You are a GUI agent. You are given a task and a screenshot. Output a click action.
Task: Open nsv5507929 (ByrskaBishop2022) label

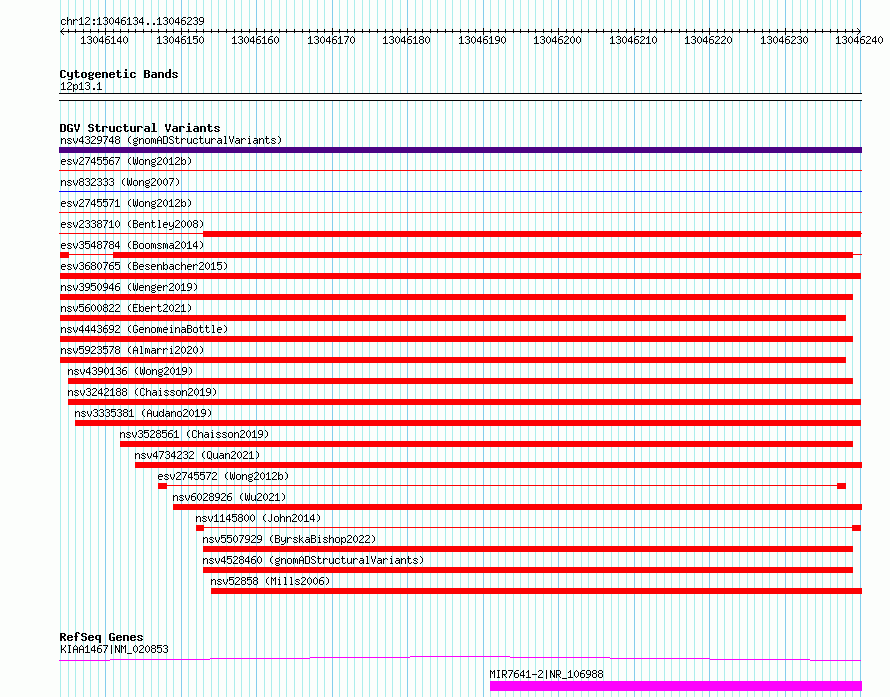289,539
